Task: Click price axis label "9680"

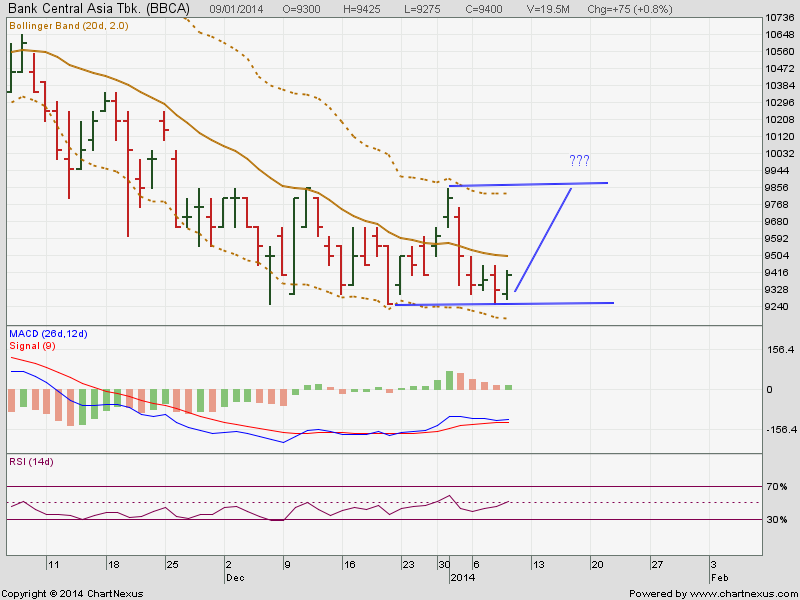Action: click(x=777, y=221)
